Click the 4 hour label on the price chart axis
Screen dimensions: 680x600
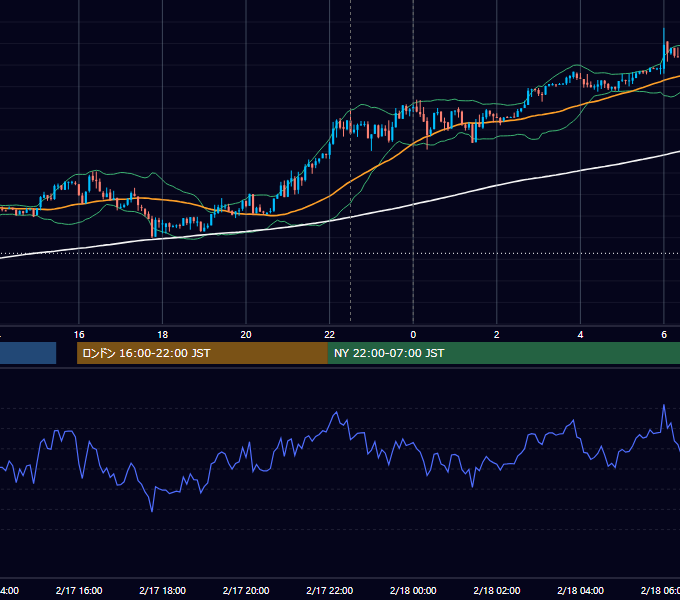click(580, 335)
